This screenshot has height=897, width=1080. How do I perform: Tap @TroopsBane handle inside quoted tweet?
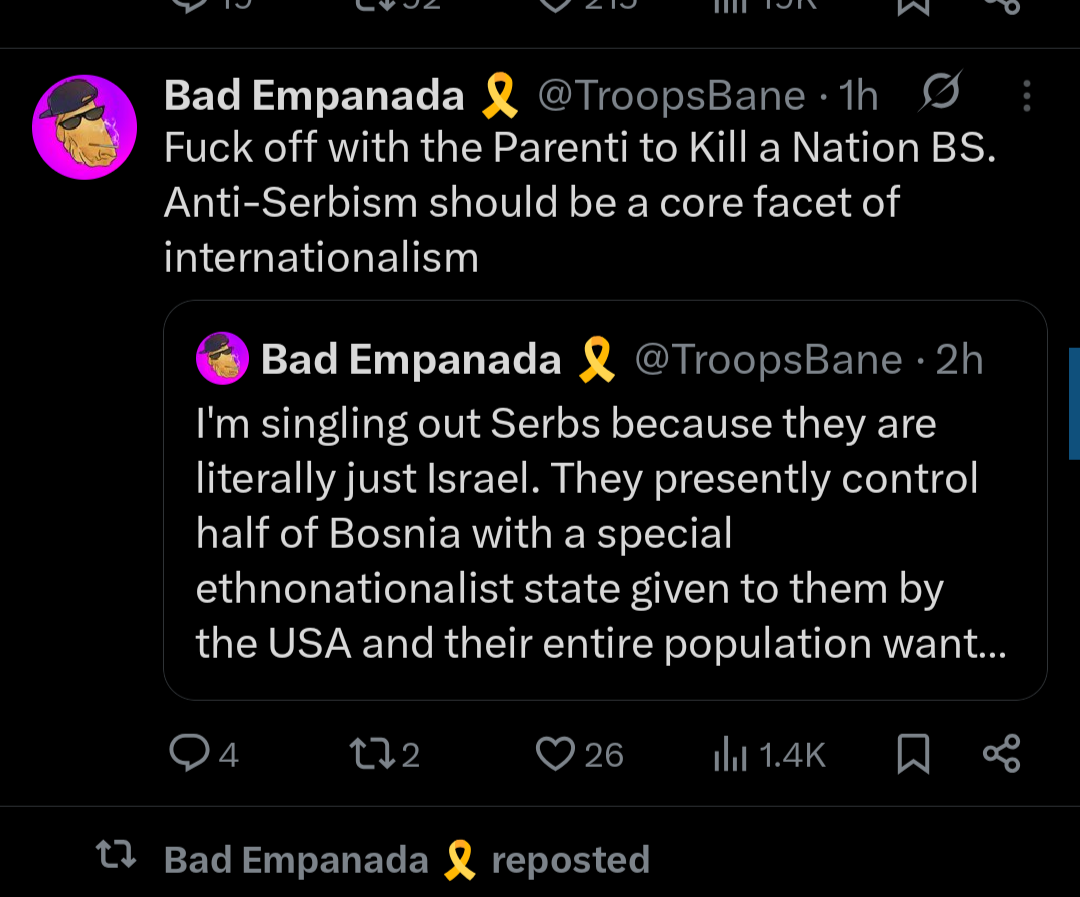click(x=768, y=360)
